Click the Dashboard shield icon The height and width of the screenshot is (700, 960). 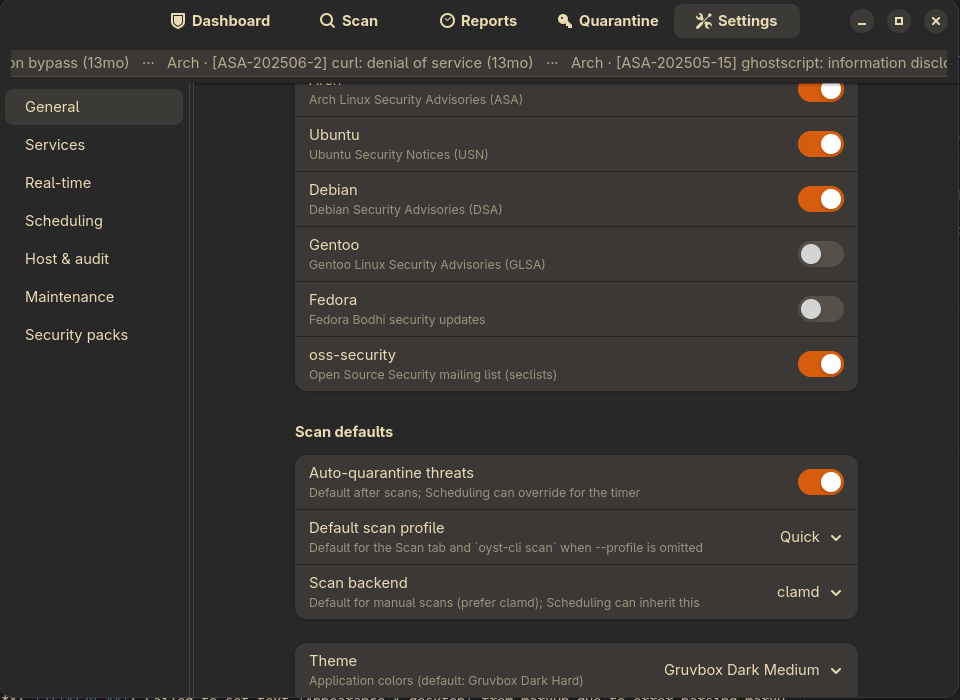coord(178,21)
